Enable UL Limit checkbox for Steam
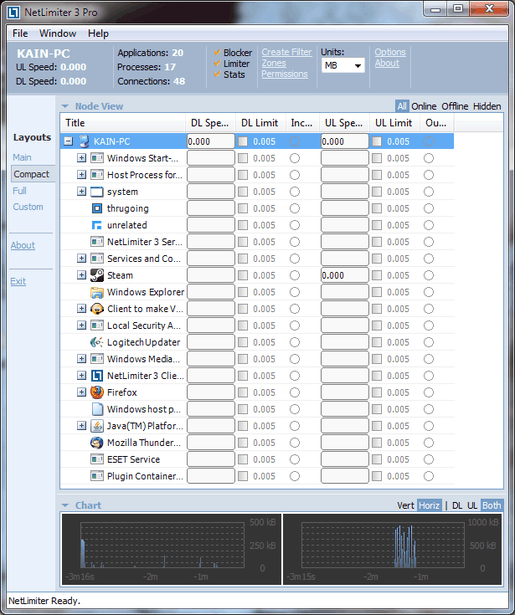 (377, 275)
